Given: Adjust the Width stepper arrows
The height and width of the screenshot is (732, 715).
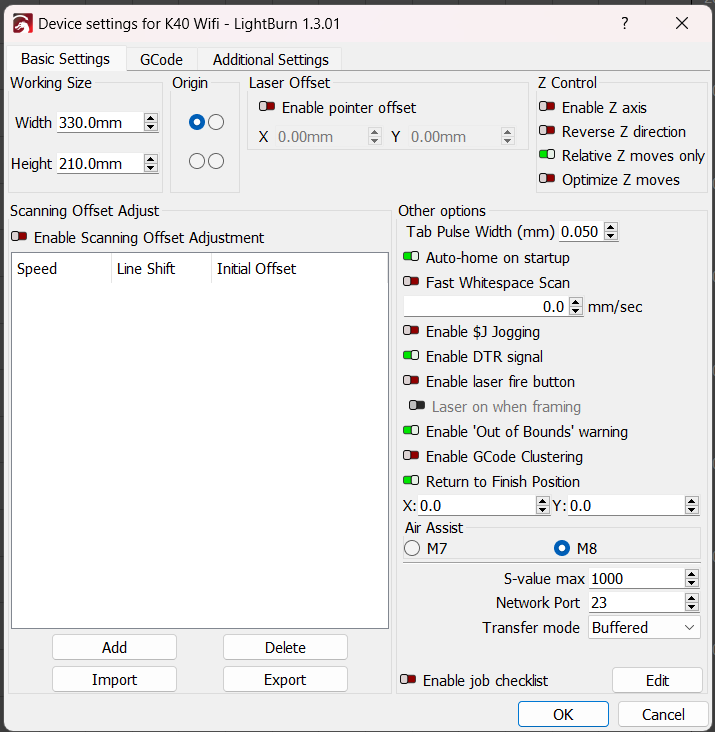Looking at the screenshot, I should pos(150,123).
